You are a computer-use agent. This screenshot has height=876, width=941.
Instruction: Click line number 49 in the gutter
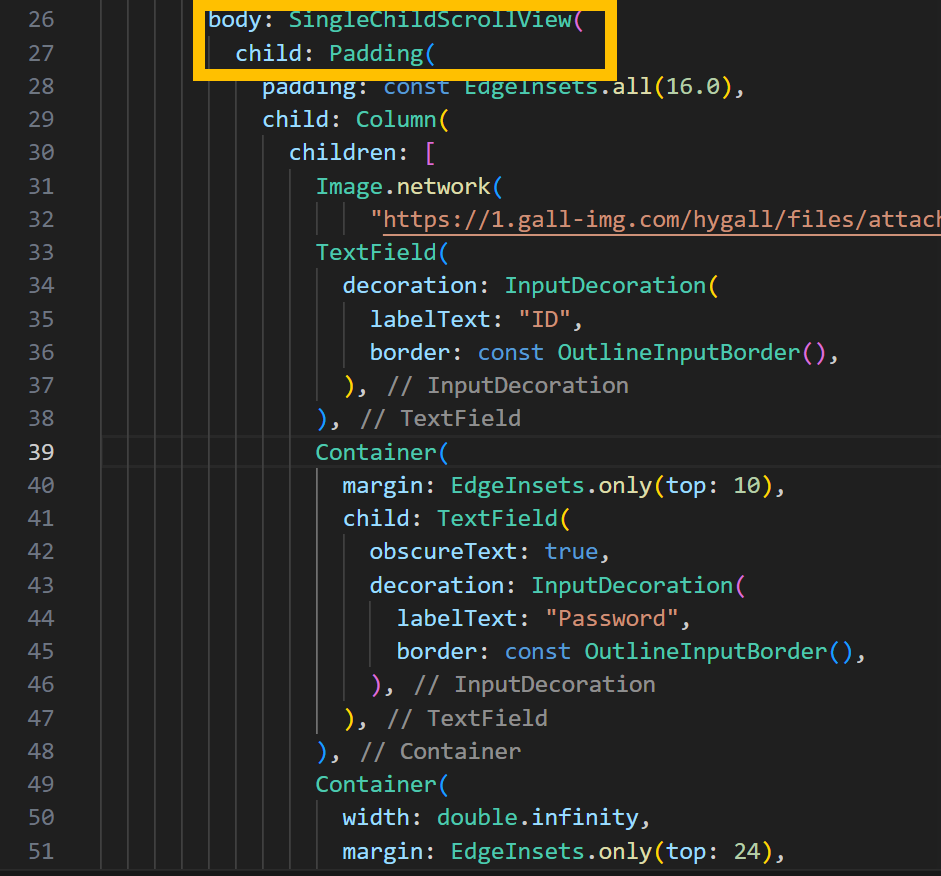click(41, 784)
